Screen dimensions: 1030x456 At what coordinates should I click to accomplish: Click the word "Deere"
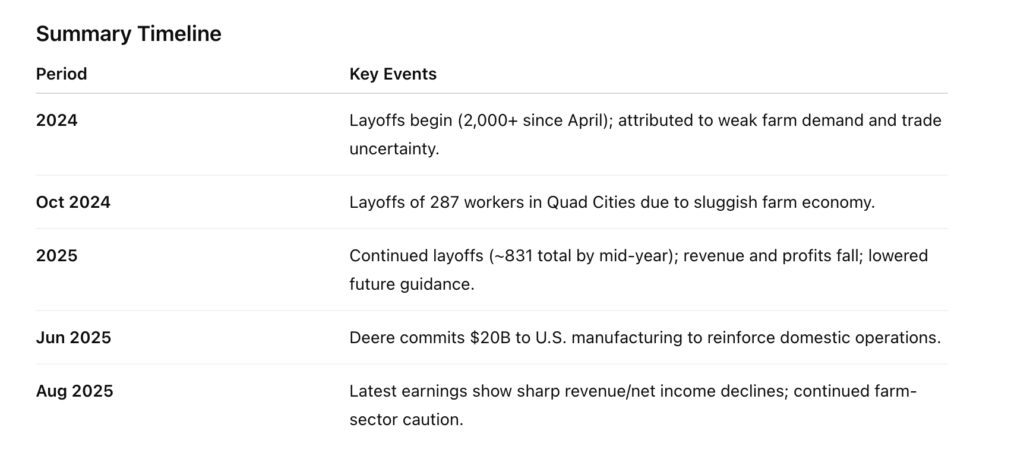tap(372, 338)
